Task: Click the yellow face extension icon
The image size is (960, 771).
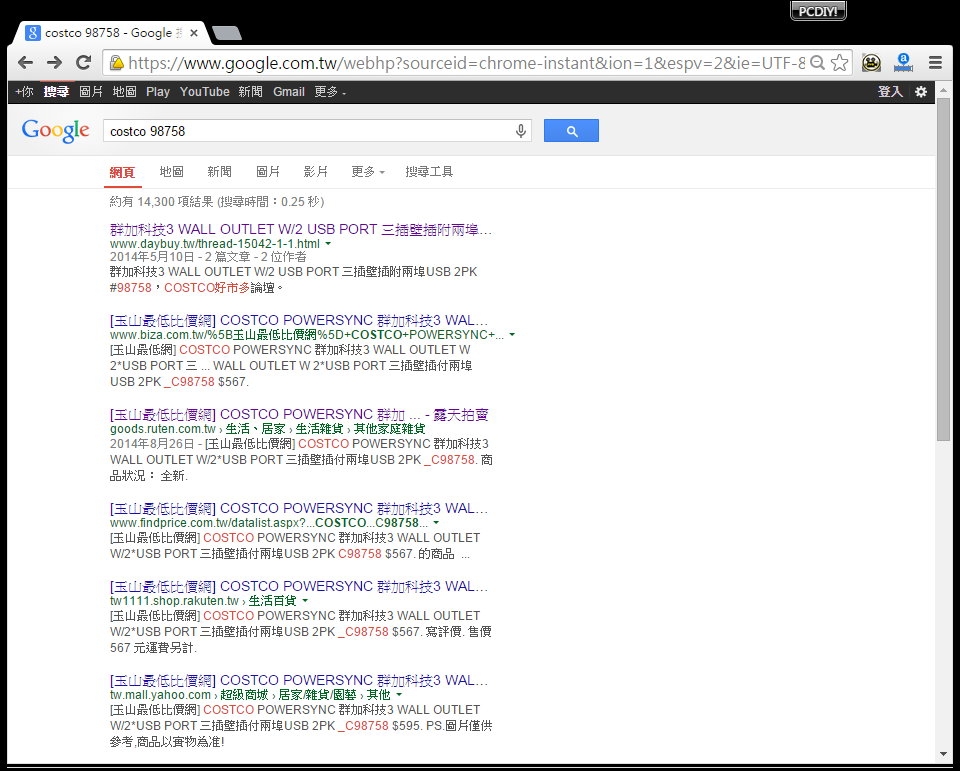Action: click(x=871, y=62)
